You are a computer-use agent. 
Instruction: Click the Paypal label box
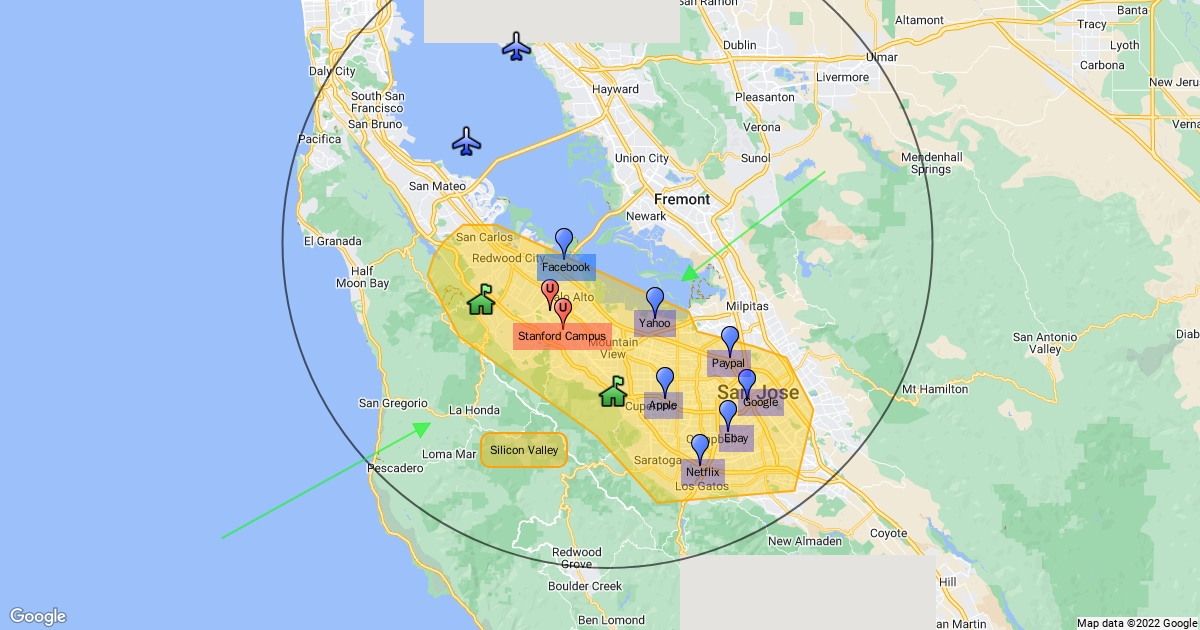click(728, 363)
